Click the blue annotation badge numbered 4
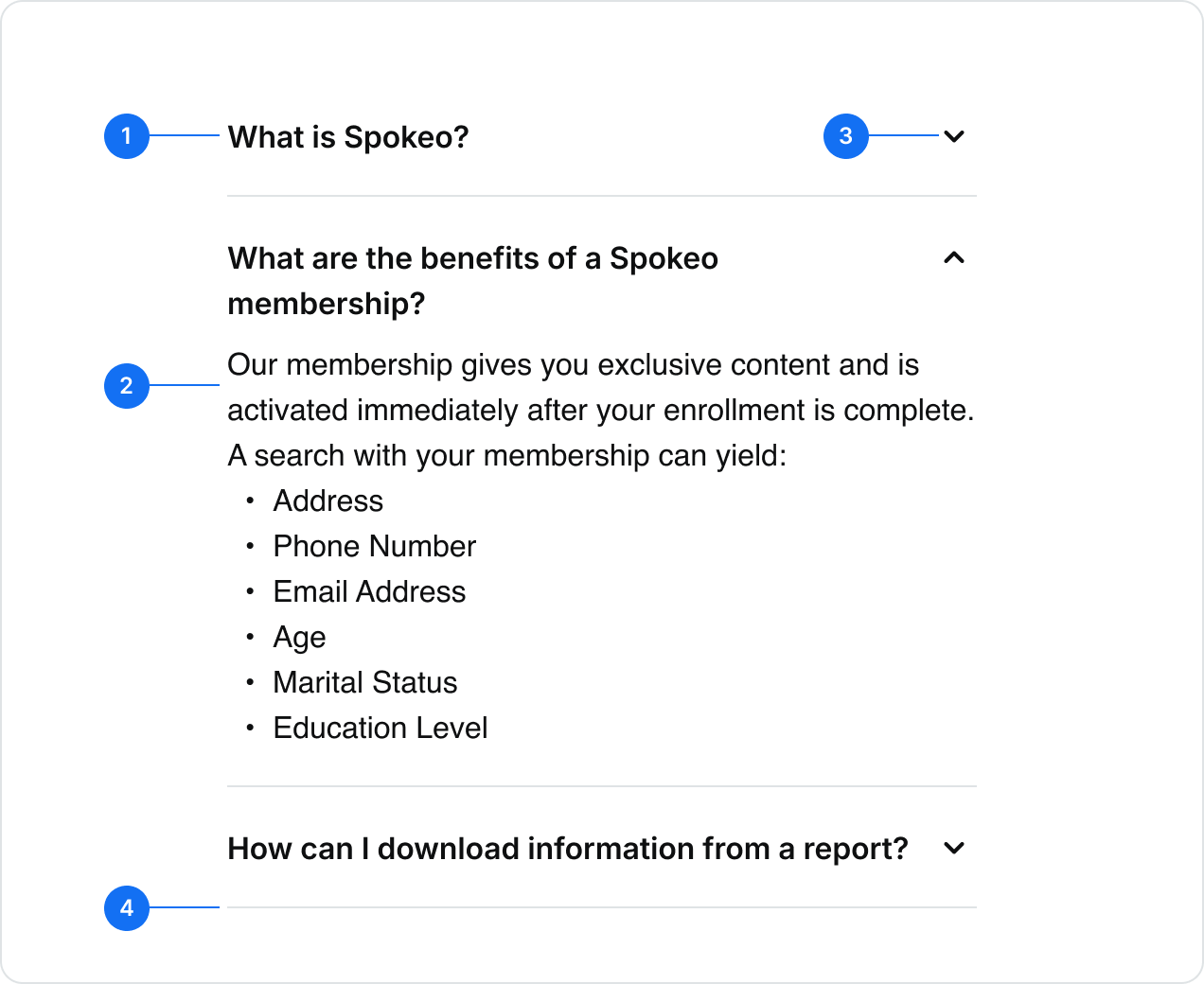This screenshot has height=984, width=1204. pos(127,908)
